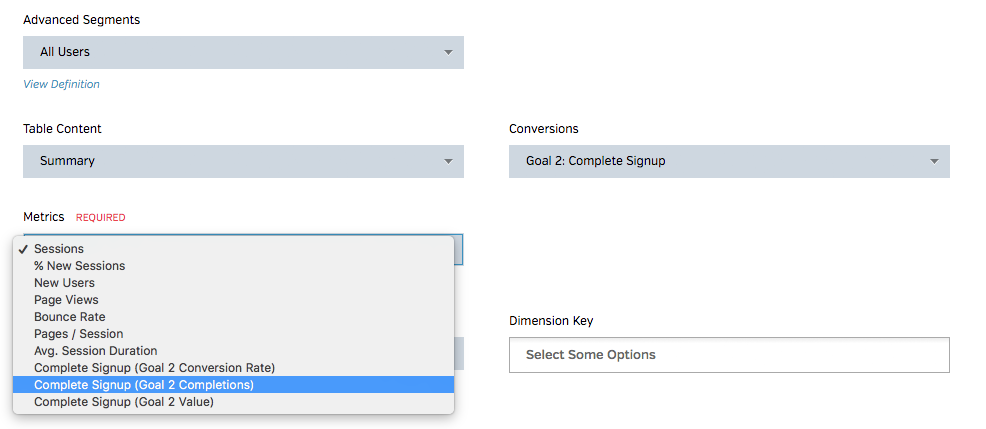The image size is (986, 429).
Task: Pick Complete Signup (Goal 2 Value) option
Action: (x=124, y=402)
